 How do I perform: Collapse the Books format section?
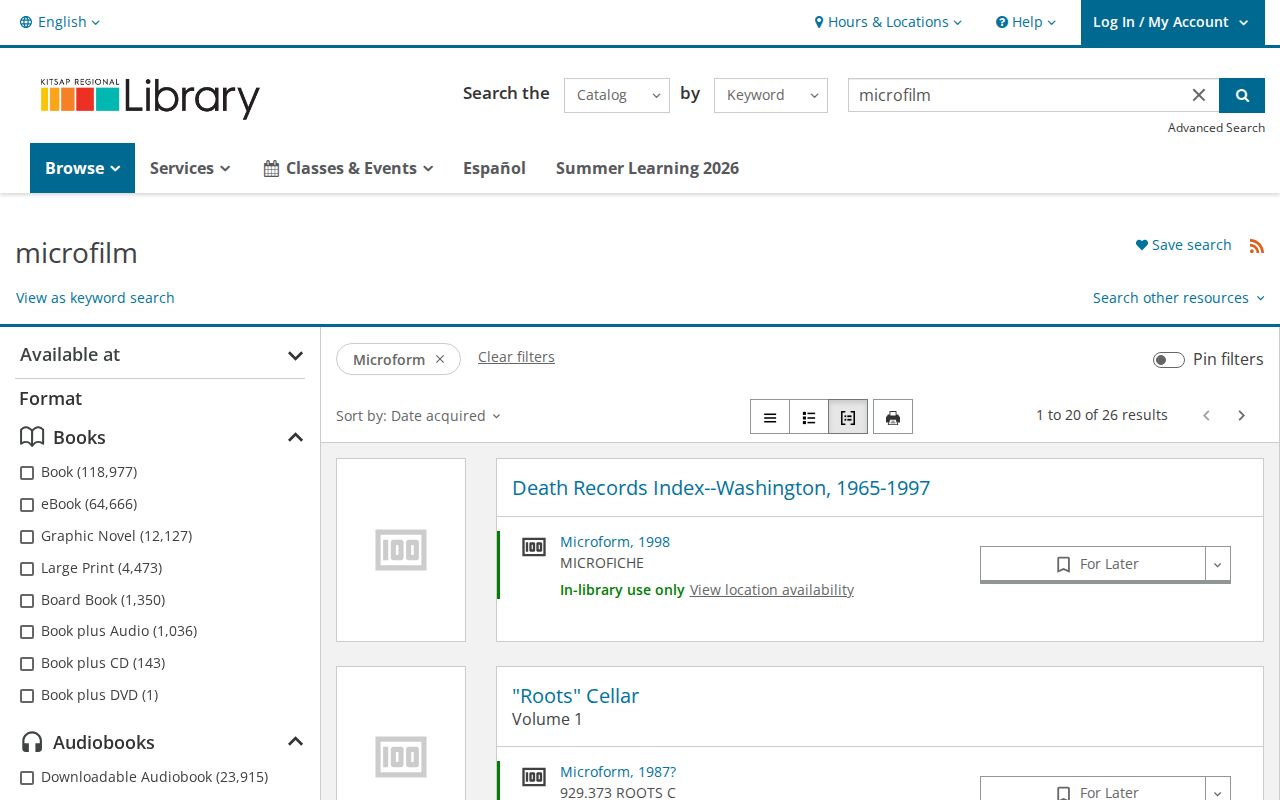pyautogui.click(x=295, y=437)
